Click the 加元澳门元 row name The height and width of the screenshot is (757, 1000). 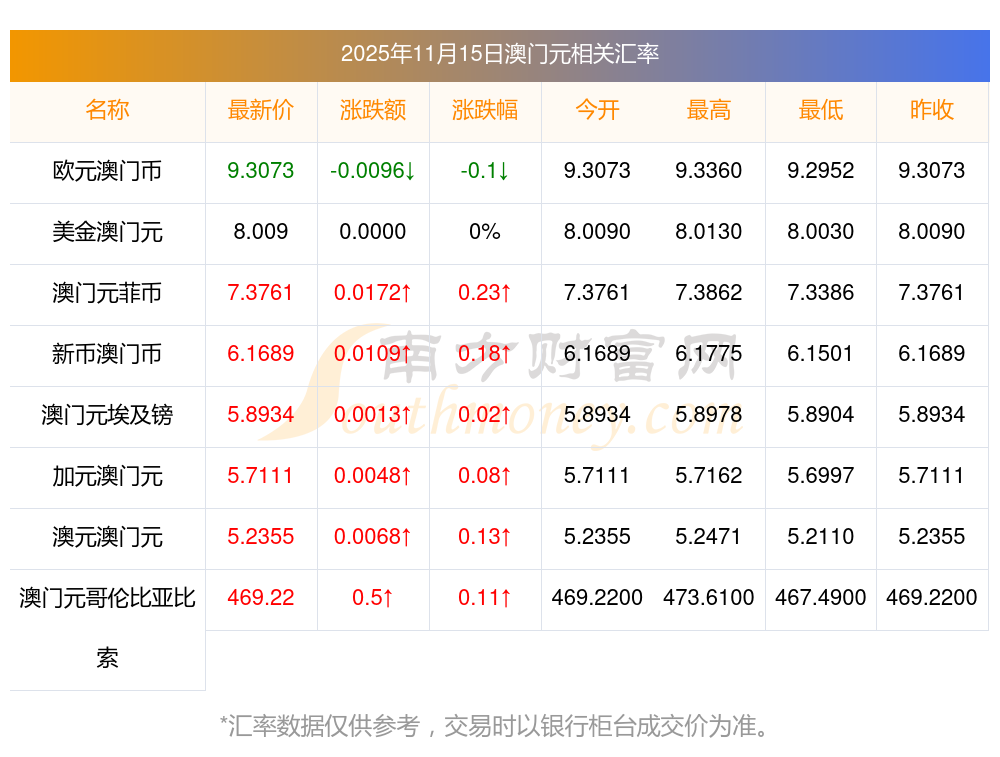pos(107,476)
